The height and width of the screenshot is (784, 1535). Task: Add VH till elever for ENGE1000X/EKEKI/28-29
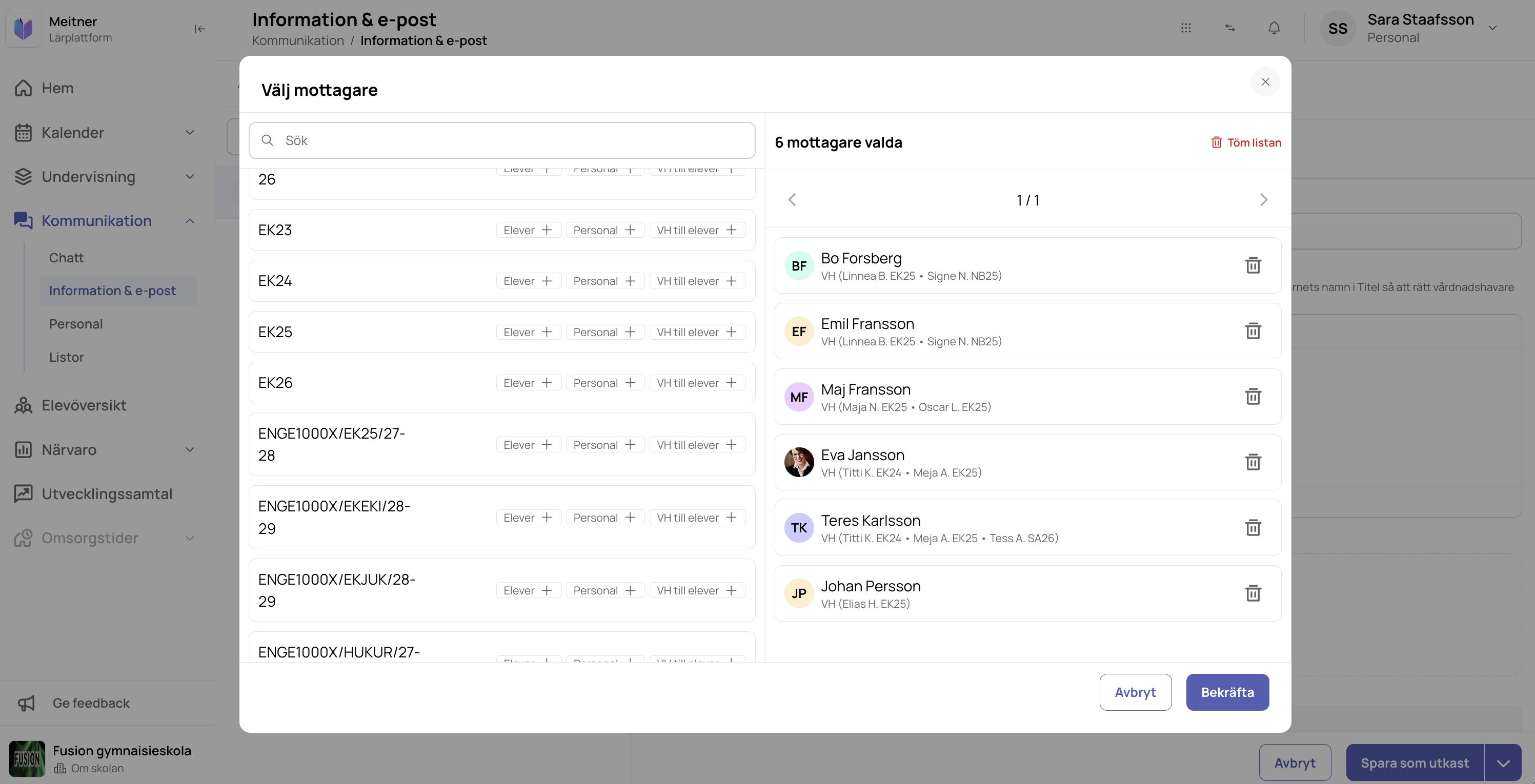[x=697, y=517]
